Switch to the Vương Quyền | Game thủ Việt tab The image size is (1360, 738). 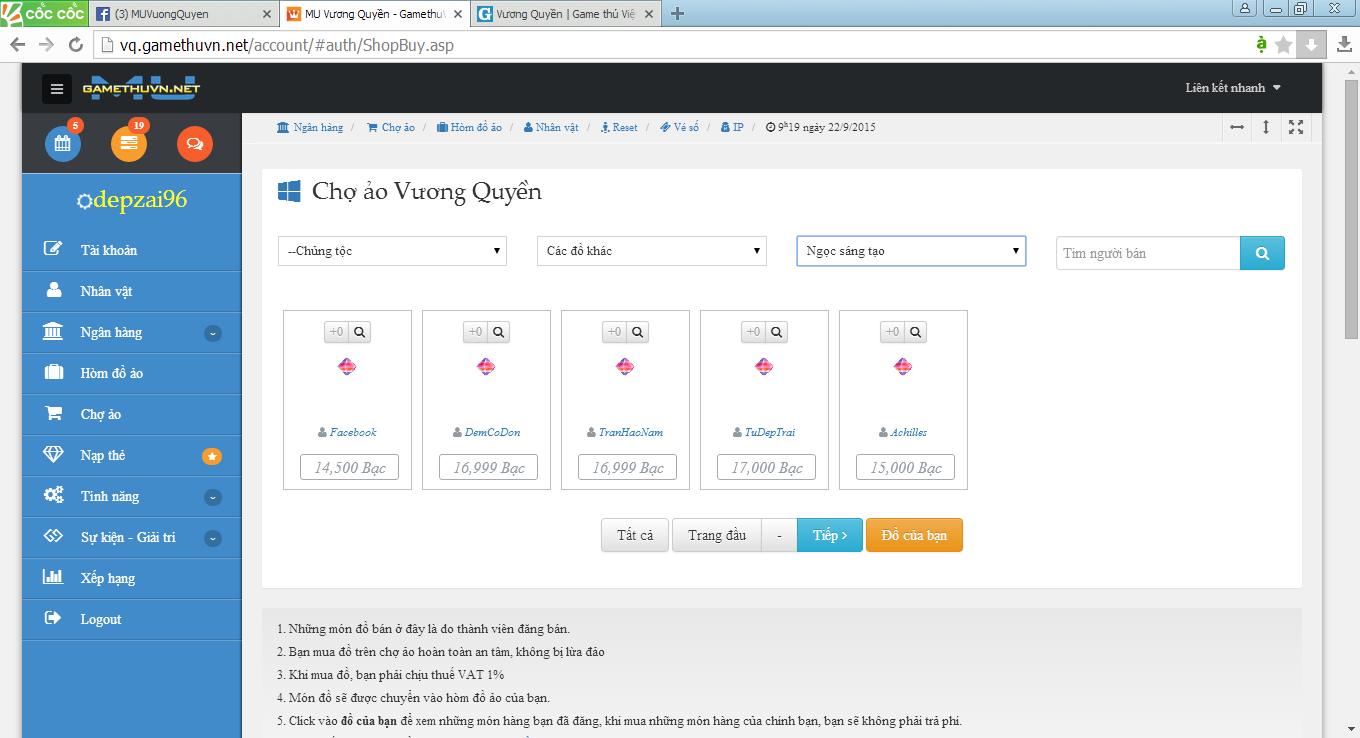565,14
